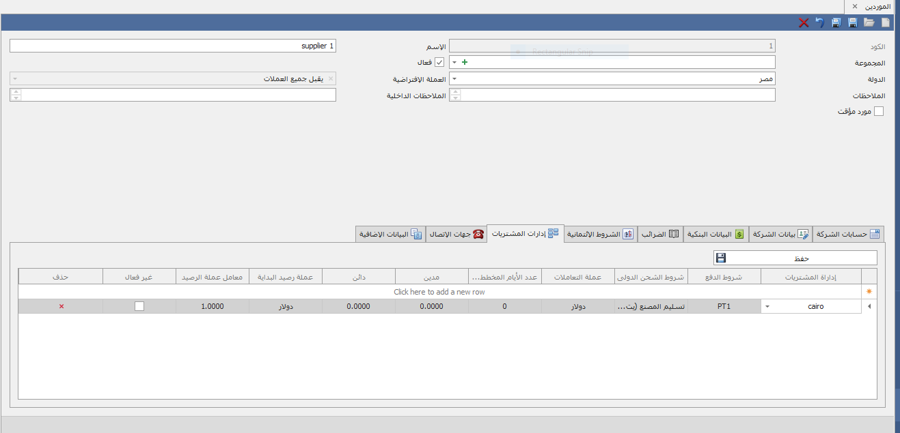The width and height of the screenshot is (900, 433).
Task: Open the cairo purchasing department dropdown
Action: coord(768,307)
